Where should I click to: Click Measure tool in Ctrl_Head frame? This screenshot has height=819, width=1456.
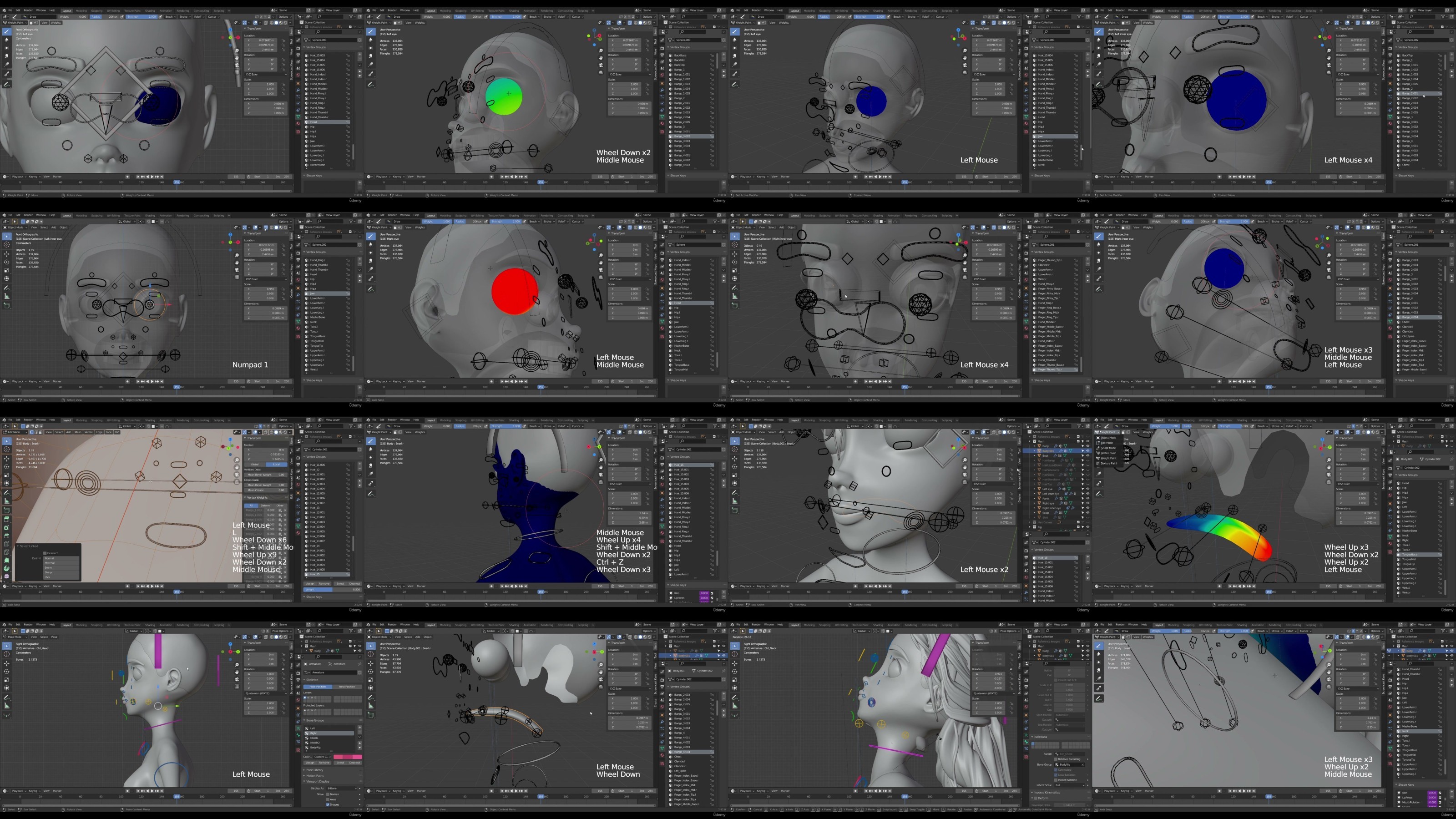7,706
